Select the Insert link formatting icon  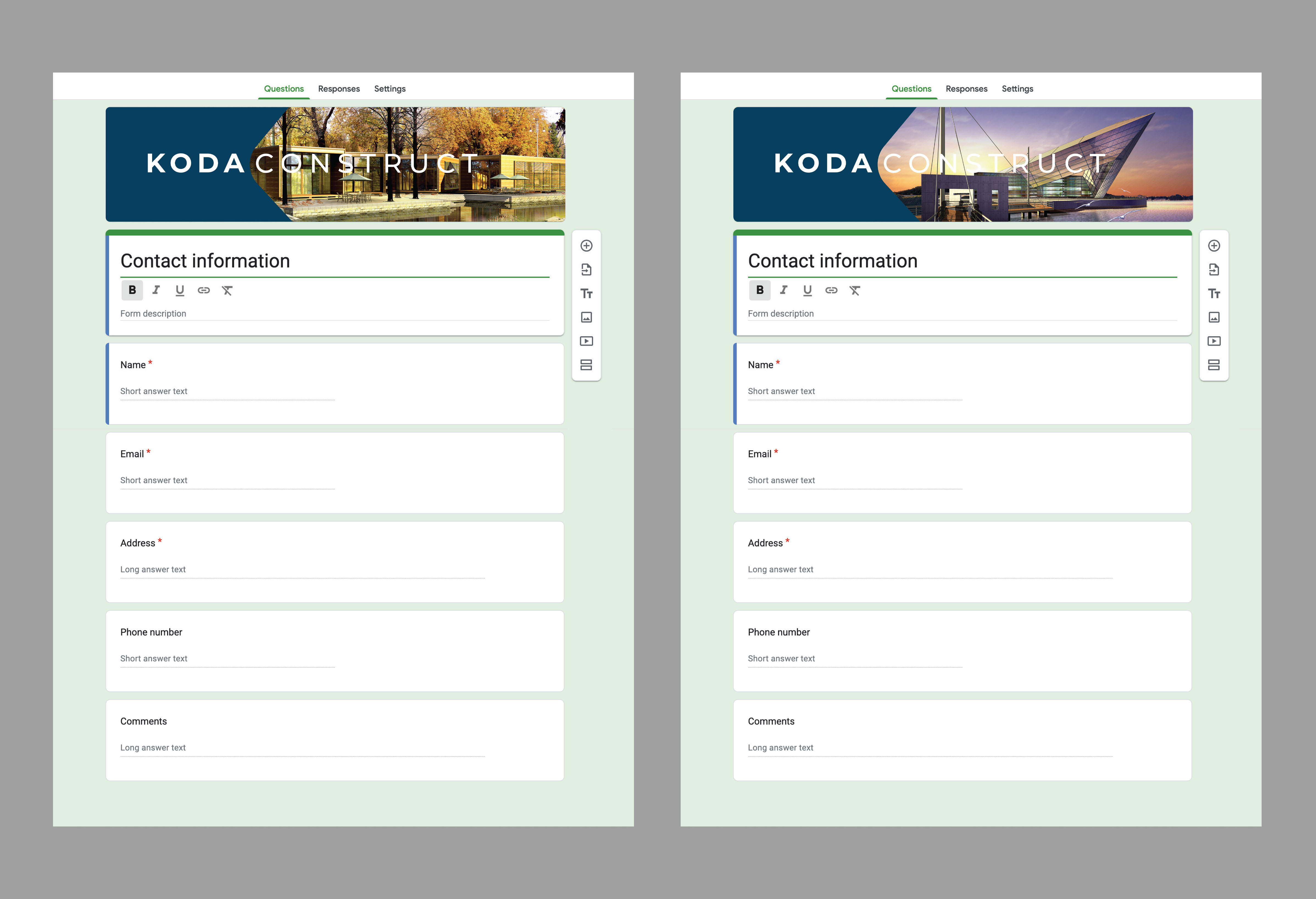(x=203, y=290)
